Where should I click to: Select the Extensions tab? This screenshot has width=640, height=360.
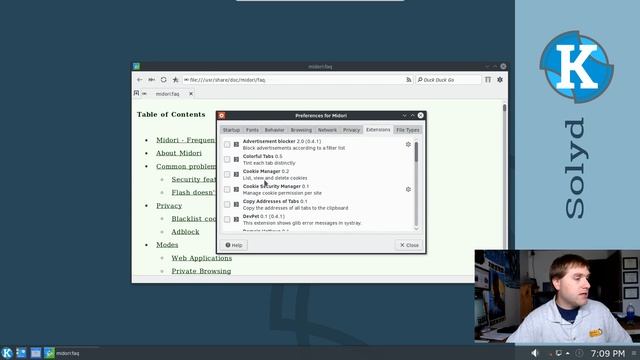pyautogui.click(x=378, y=130)
